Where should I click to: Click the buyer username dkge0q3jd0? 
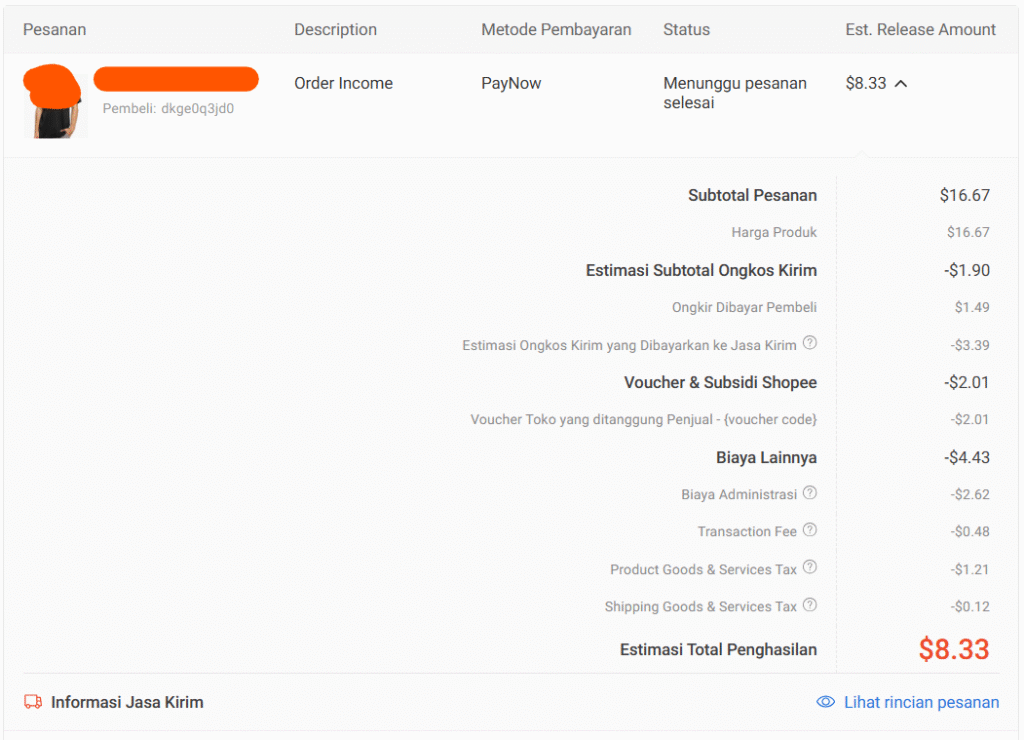(197, 109)
